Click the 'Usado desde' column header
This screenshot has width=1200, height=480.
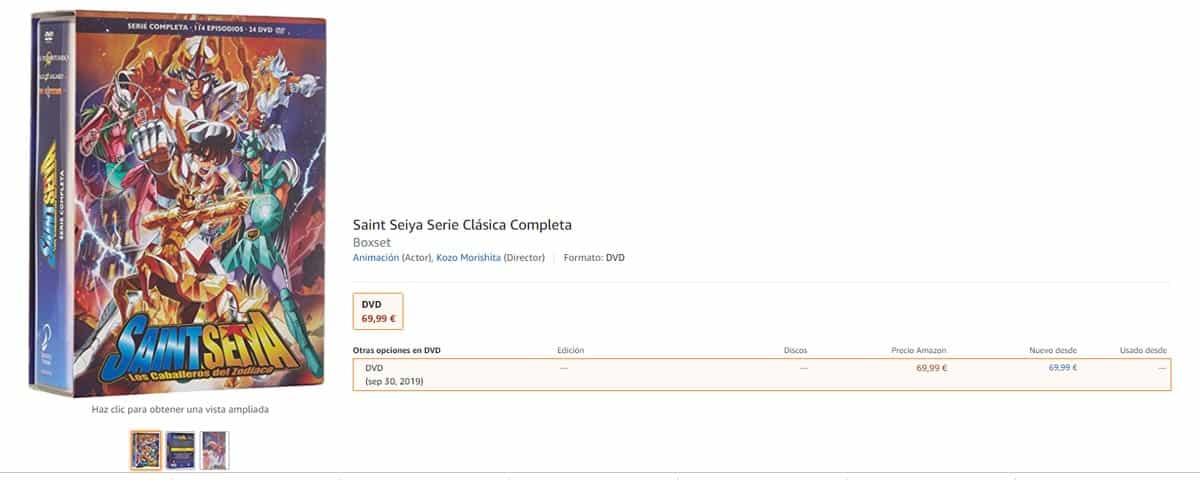coord(1141,351)
